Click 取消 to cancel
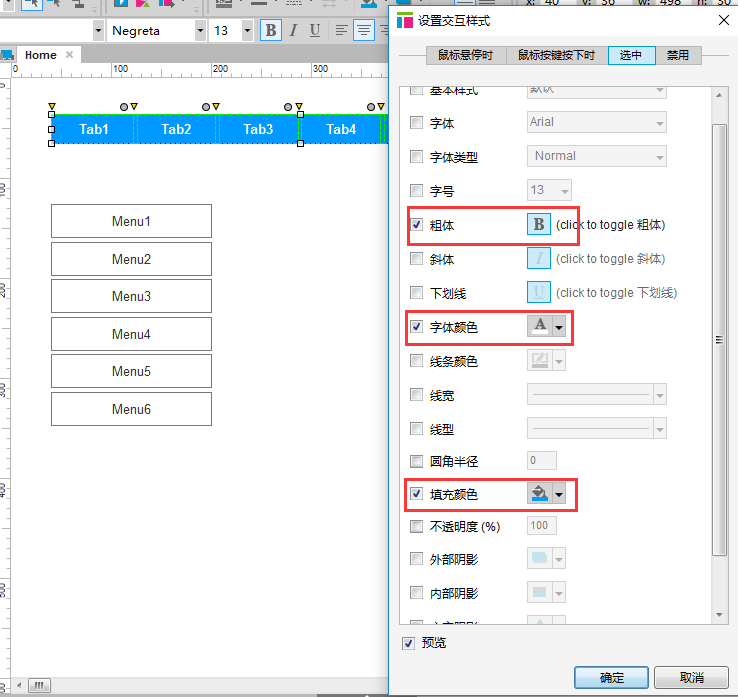 point(691,677)
